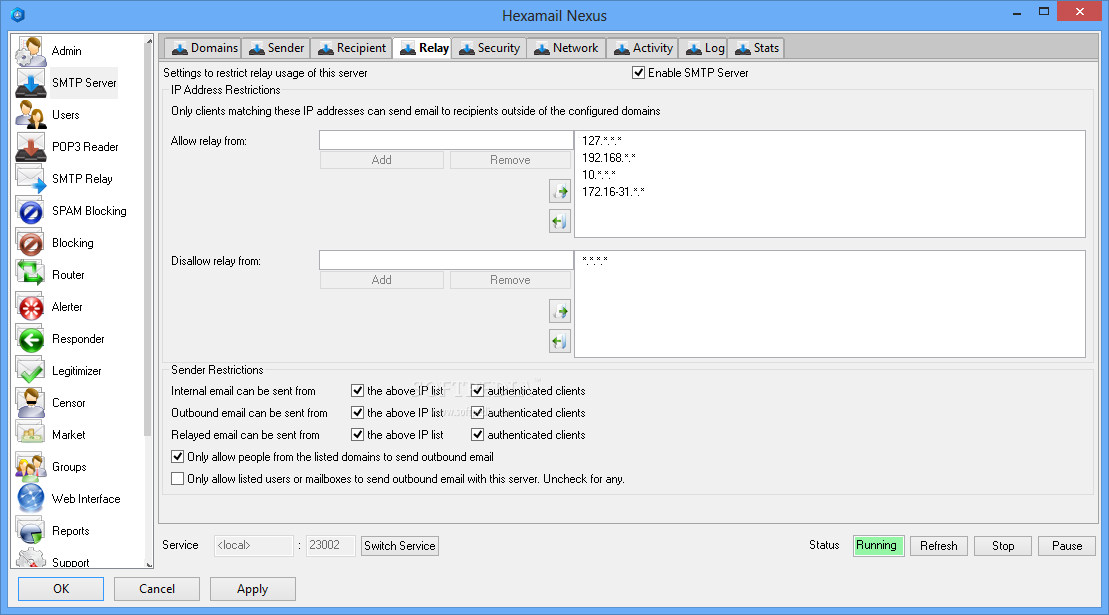Focus the Allow relay from input field
The image size is (1109, 615).
446,140
